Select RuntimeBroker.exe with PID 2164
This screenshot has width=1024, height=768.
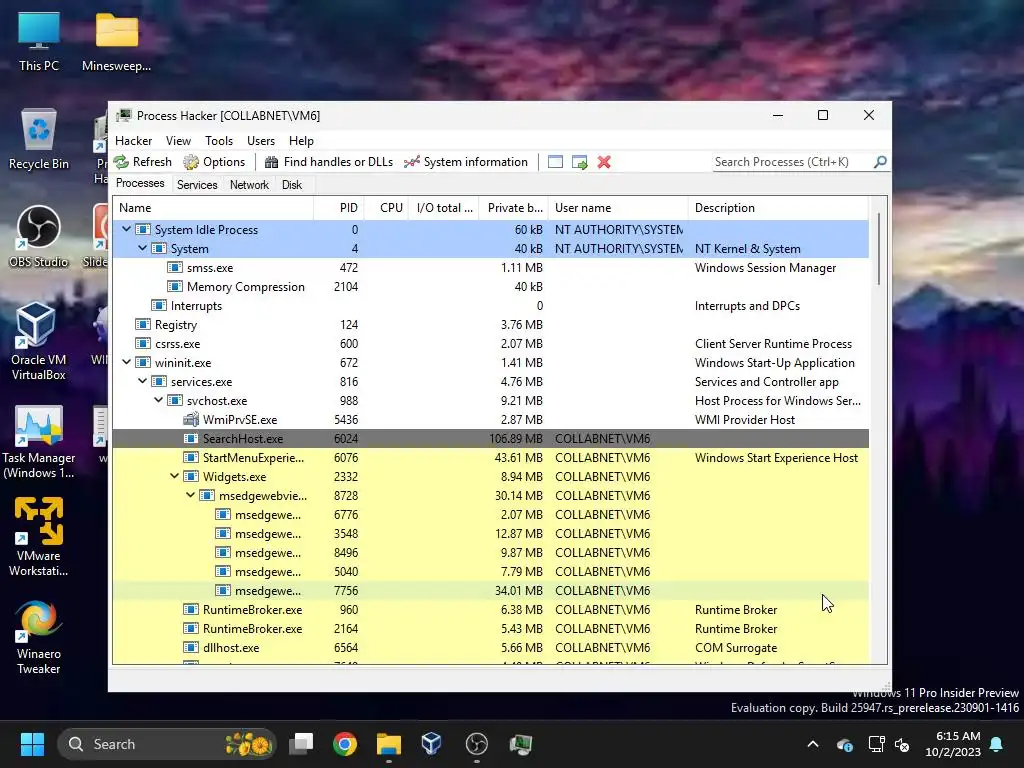coord(490,629)
